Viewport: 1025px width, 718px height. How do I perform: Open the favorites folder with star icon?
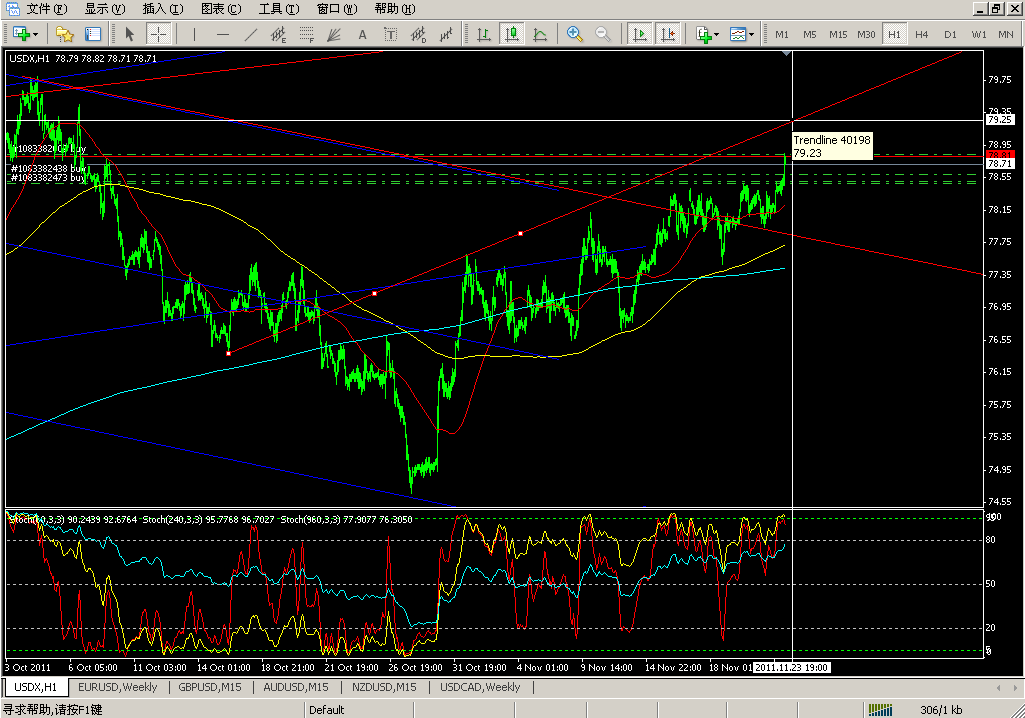coord(65,34)
